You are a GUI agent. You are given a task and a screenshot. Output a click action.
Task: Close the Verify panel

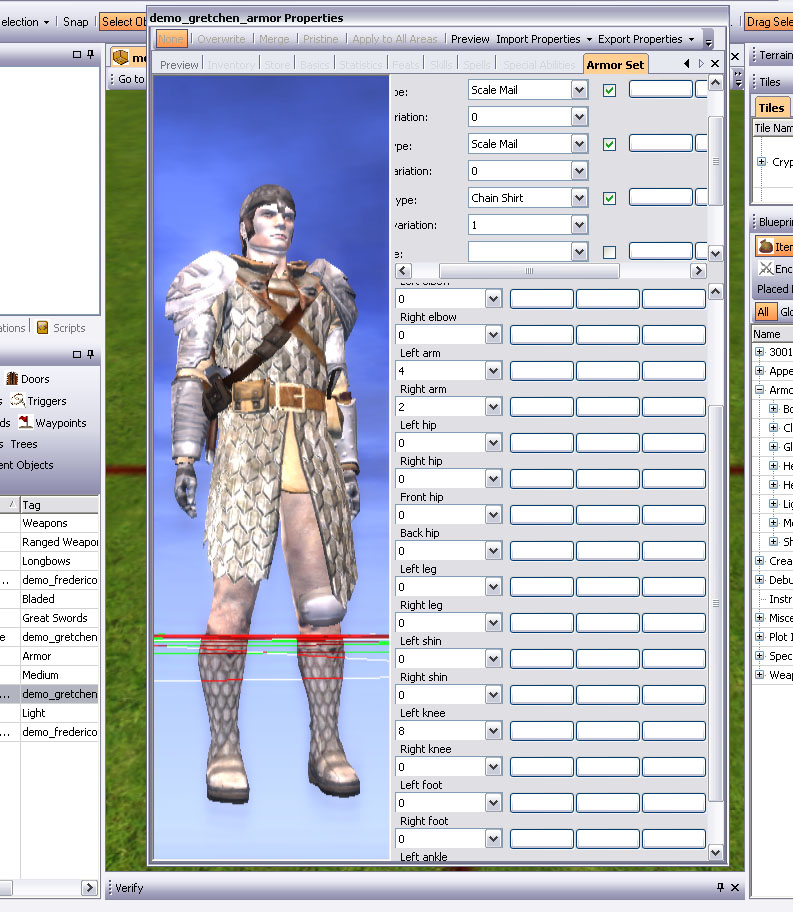click(x=735, y=887)
